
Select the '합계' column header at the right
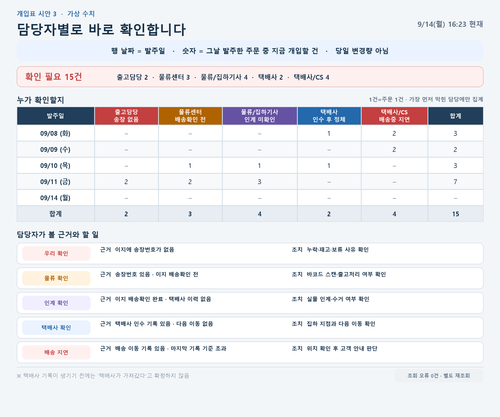pyautogui.click(x=455, y=116)
